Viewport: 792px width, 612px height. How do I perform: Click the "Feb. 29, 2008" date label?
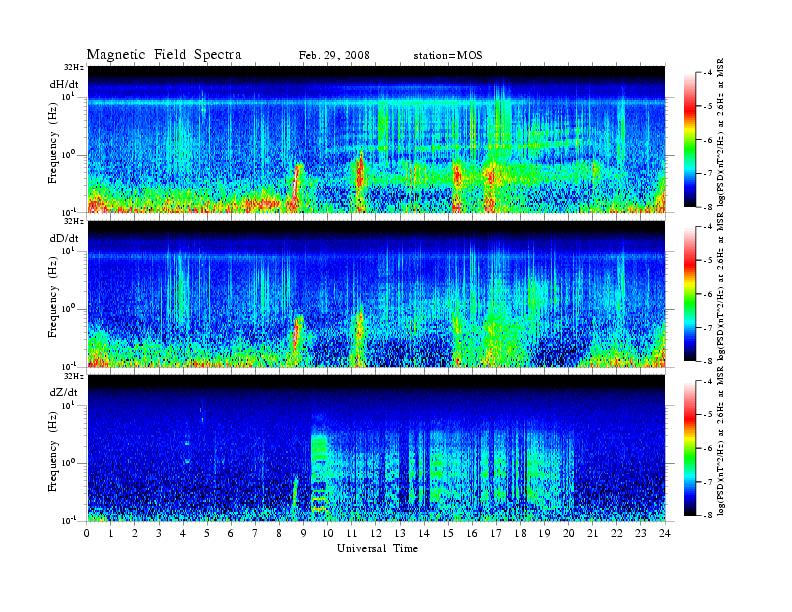[334, 55]
